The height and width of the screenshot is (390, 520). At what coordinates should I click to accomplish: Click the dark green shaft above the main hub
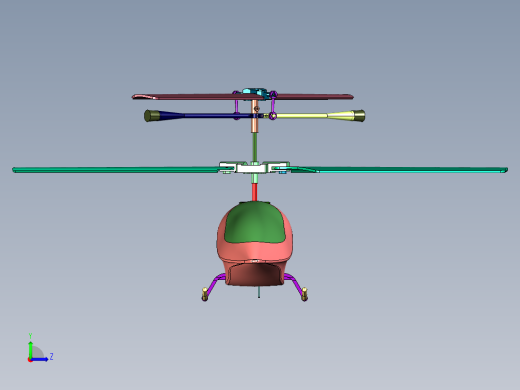[x=254, y=147]
